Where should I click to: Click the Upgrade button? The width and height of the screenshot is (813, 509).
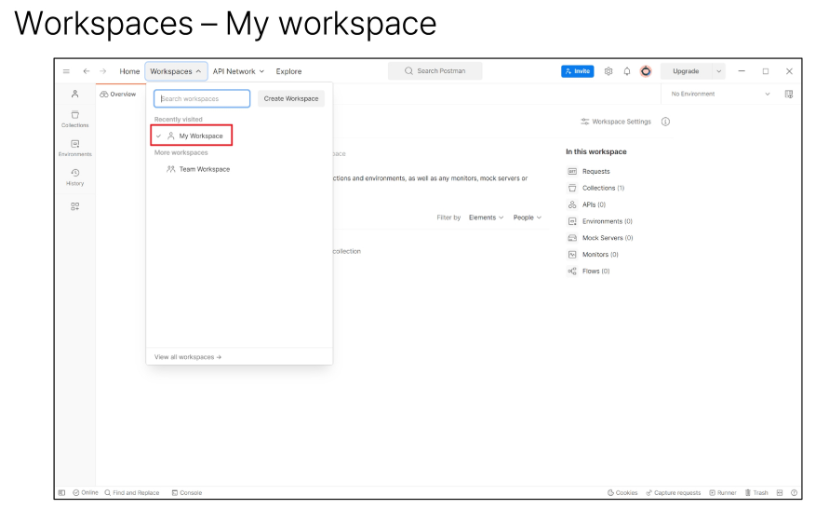tap(686, 71)
